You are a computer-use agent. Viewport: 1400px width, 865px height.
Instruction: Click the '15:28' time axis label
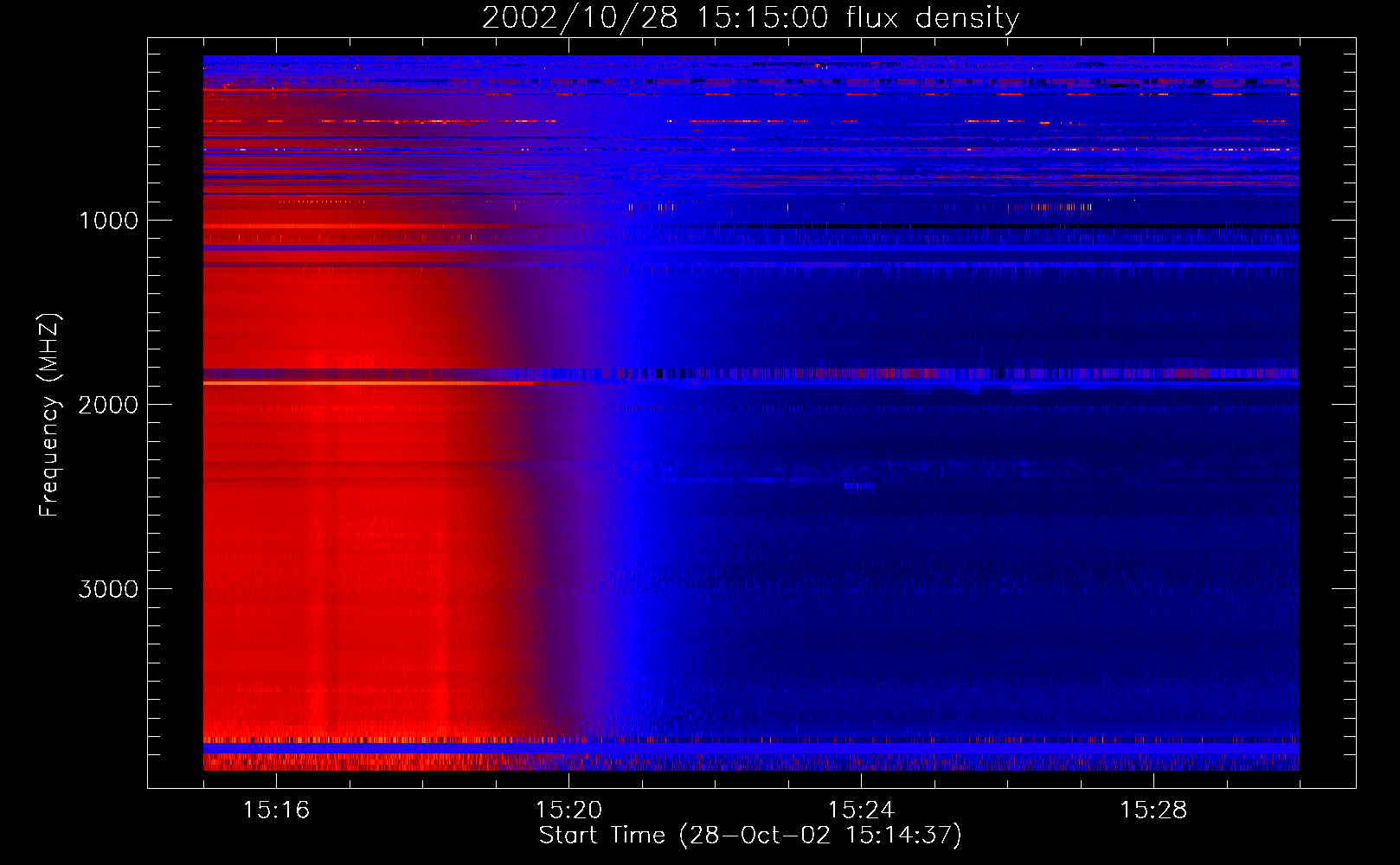pos(1153,810)
